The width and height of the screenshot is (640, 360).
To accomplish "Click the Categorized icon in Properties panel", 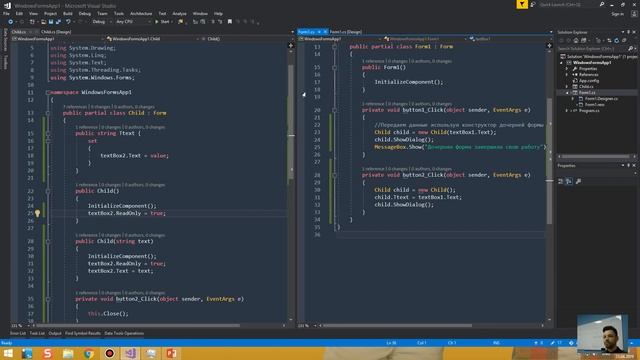I will pyautogui.click(x=561, y=181).
